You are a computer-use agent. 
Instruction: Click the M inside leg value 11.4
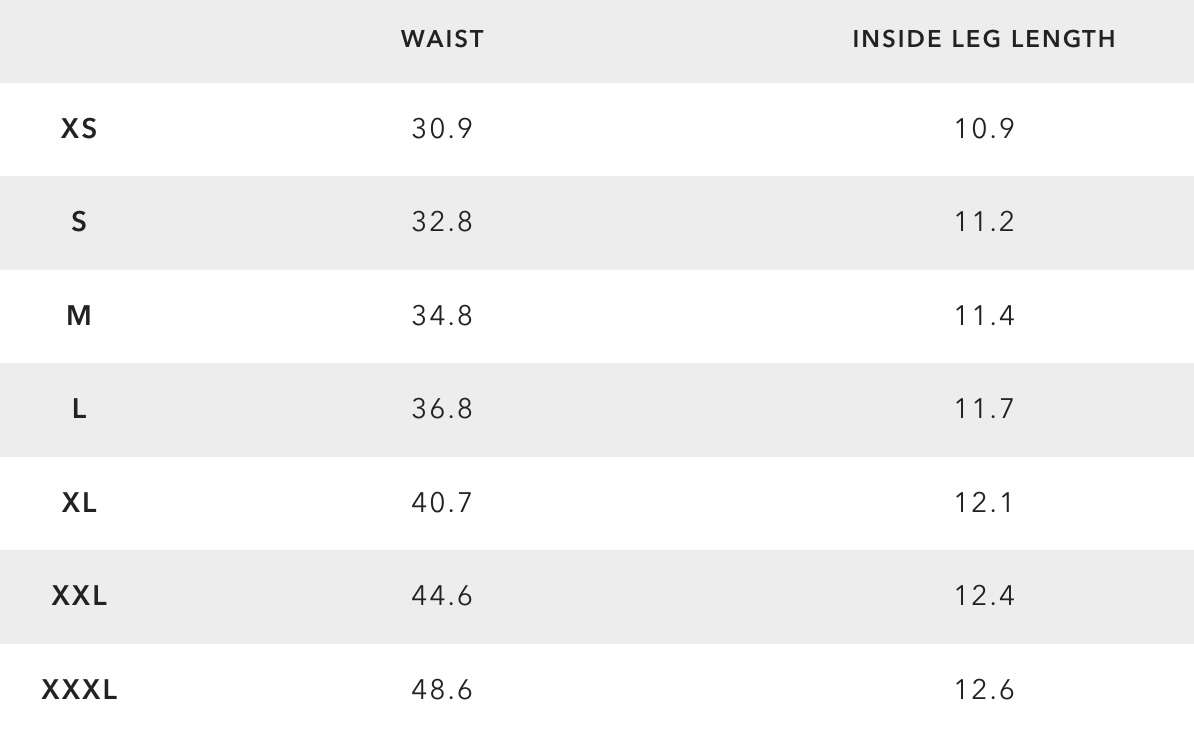pyautogui.click(x=984, y=316)
